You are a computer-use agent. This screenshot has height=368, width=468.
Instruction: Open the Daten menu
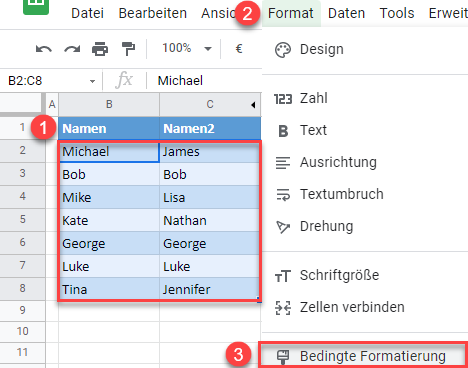(346, 13)
